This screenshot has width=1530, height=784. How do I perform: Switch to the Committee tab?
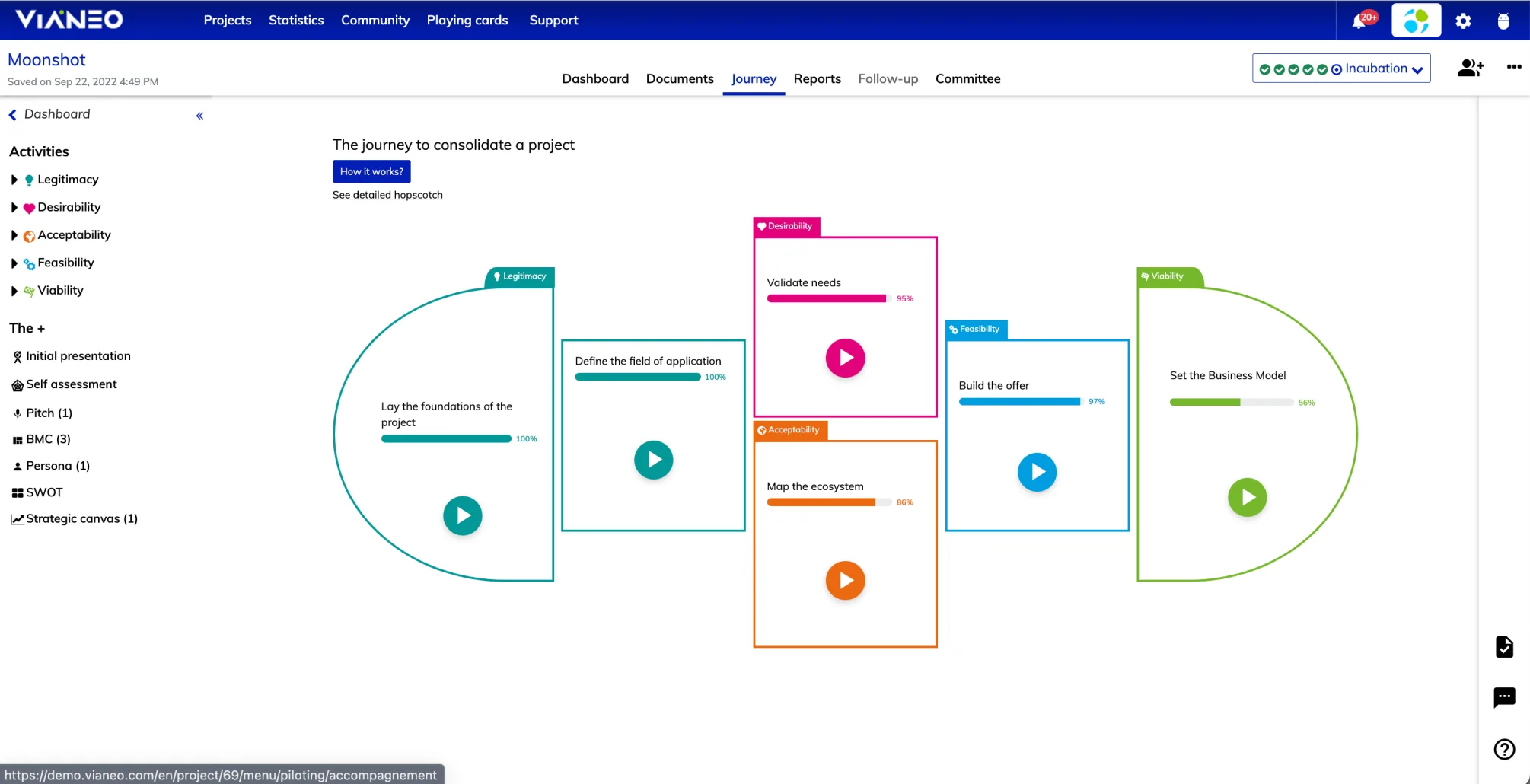click(968, 78)
